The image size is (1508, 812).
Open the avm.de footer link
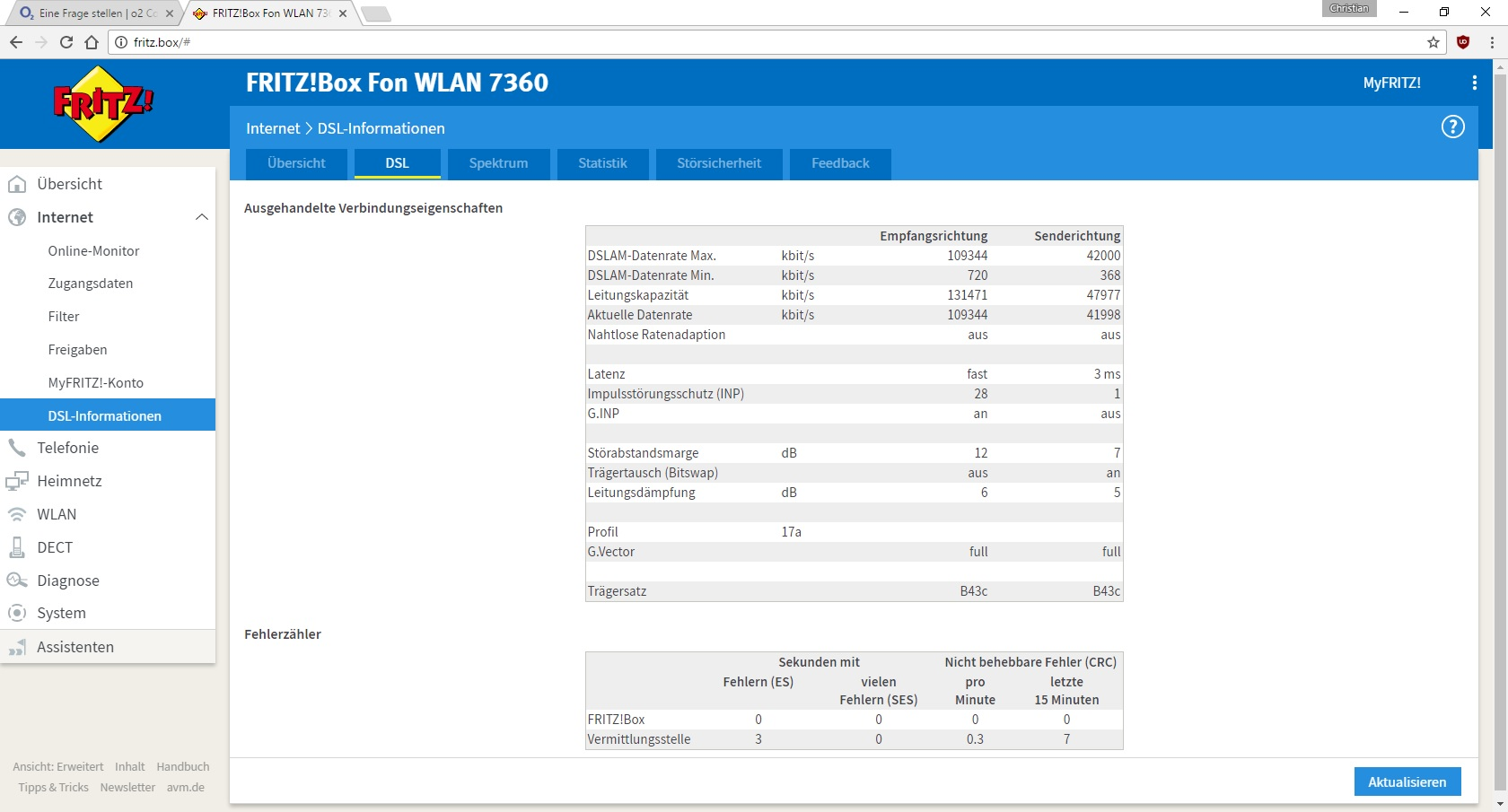186,788
